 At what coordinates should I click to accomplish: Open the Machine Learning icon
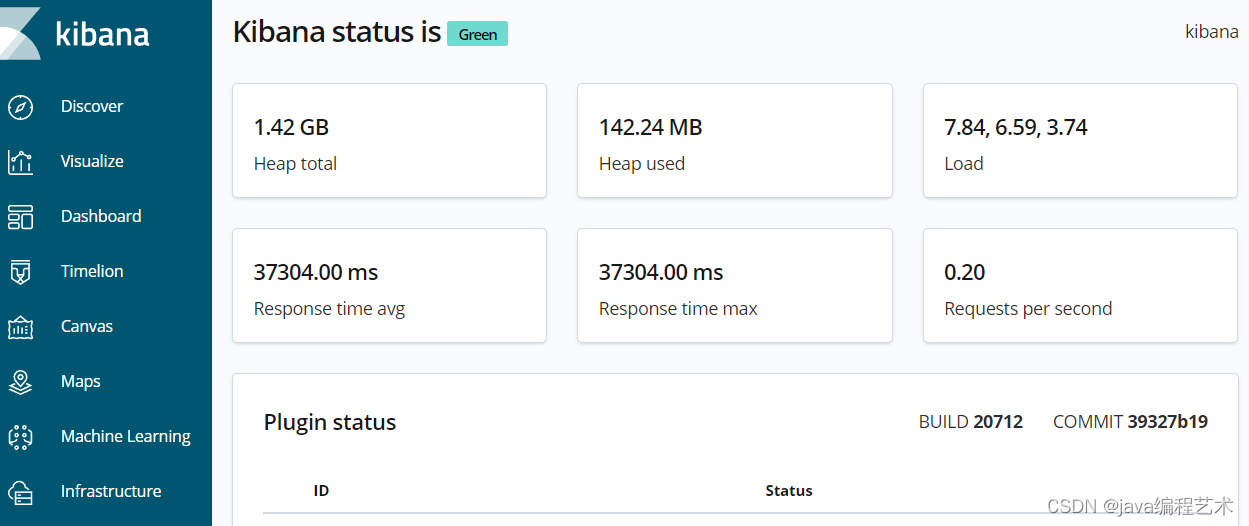click(x=20, y=437)
